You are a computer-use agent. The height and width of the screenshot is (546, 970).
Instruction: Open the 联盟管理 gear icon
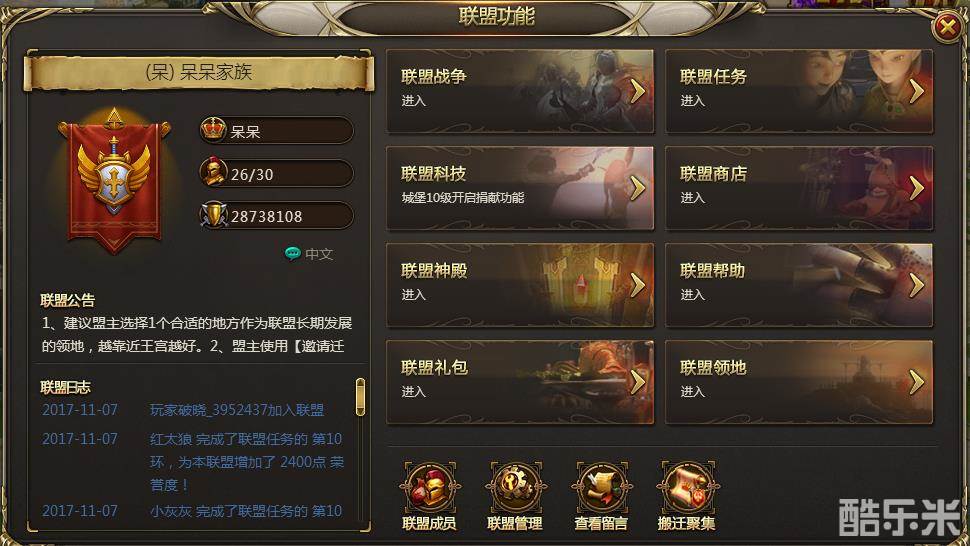point(515,488)
